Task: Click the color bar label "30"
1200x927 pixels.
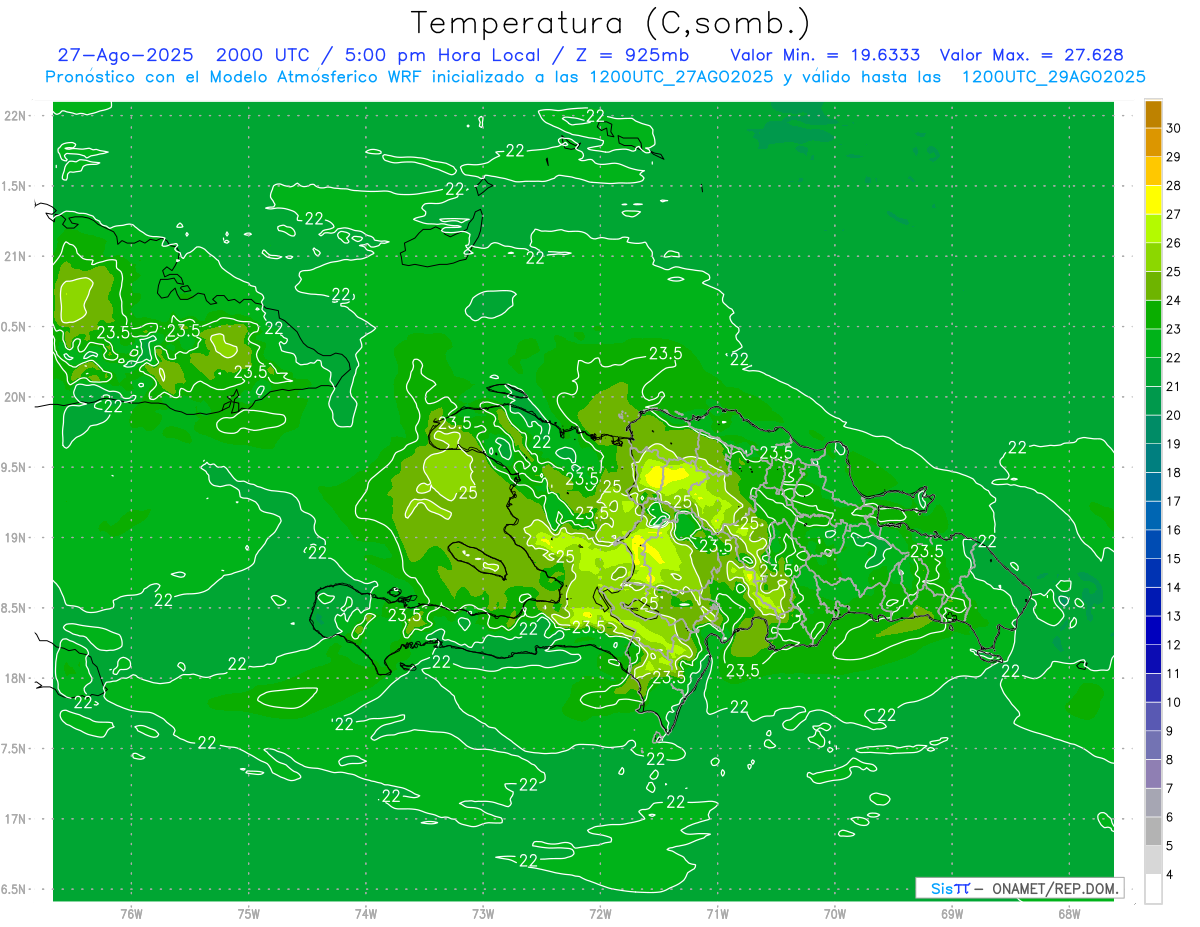Action: [x=1174, y=128]
